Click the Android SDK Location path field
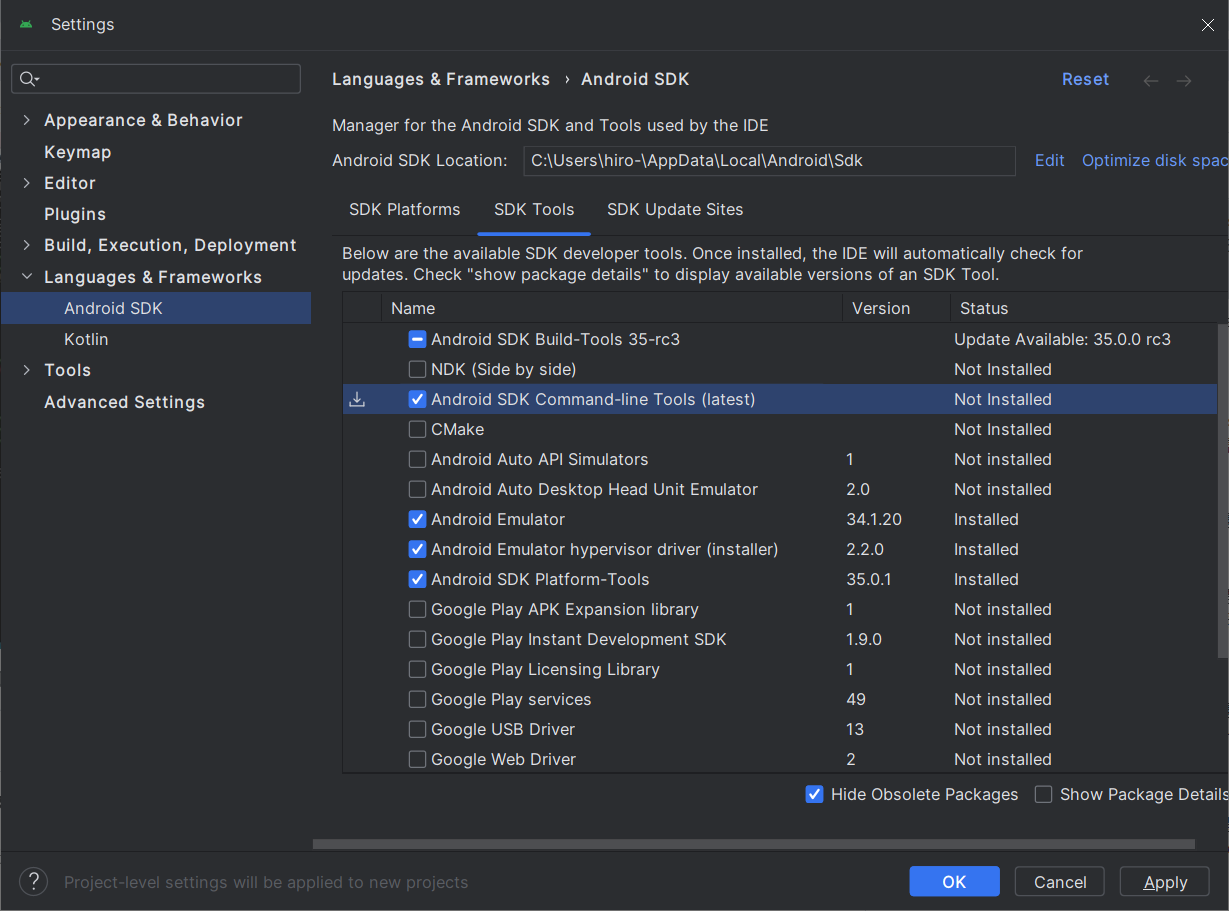1229x911 pixels. pos(768,161)
